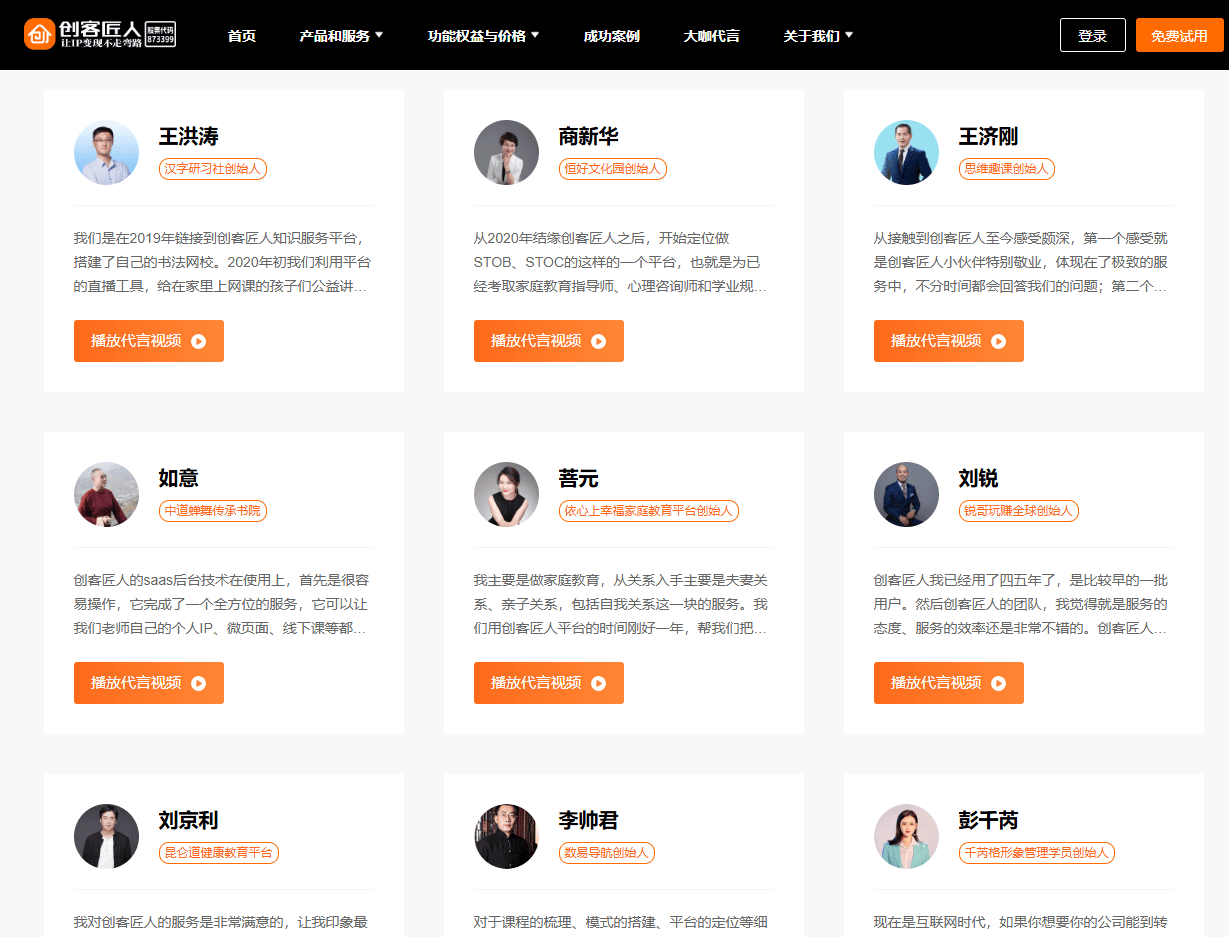Click 王济刚's avatar photo
Screen dimensions: 1229x937
[x=906, y=153]
